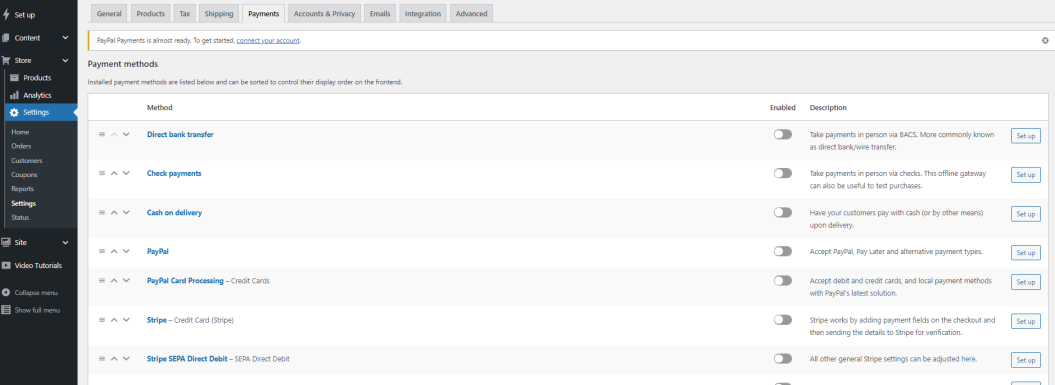Click the Store cart icon in sidebar
1055x385 pixels.
(x=6, y=60)
